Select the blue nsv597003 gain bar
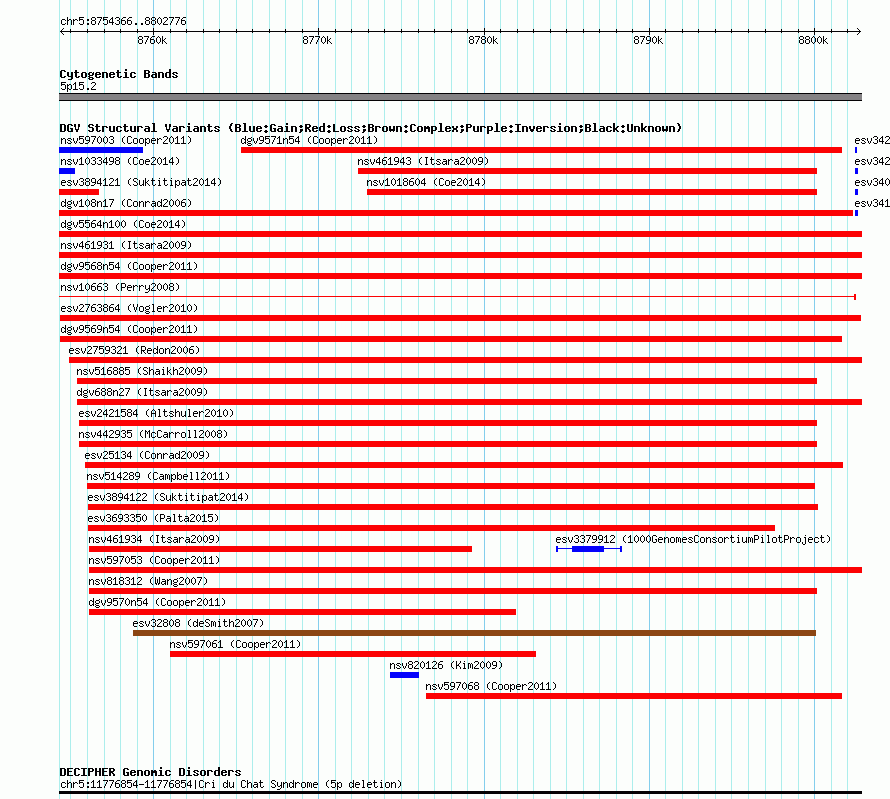Viewport: 890px width, 799px height. click(x=101, y=150)
